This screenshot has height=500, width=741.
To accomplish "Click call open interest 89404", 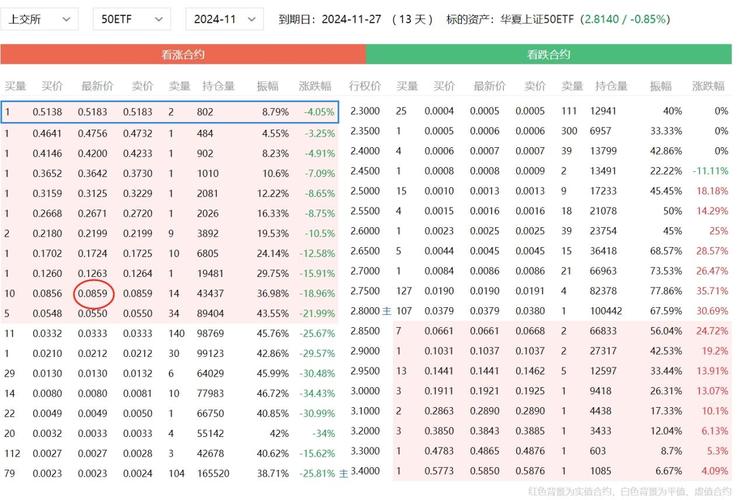I will (x=210, y=313).
